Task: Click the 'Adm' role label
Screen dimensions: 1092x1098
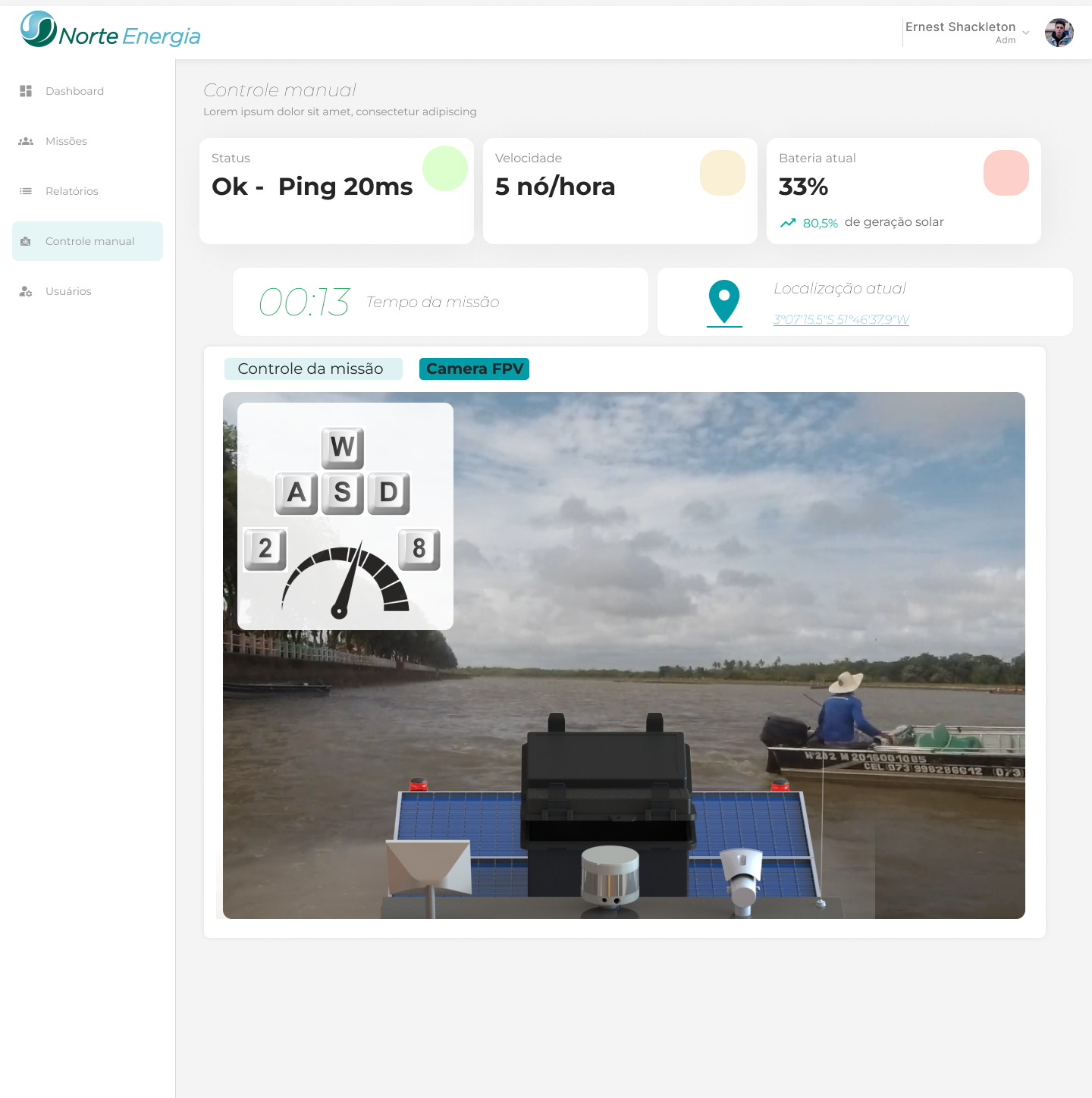Action: [1006, 40]
